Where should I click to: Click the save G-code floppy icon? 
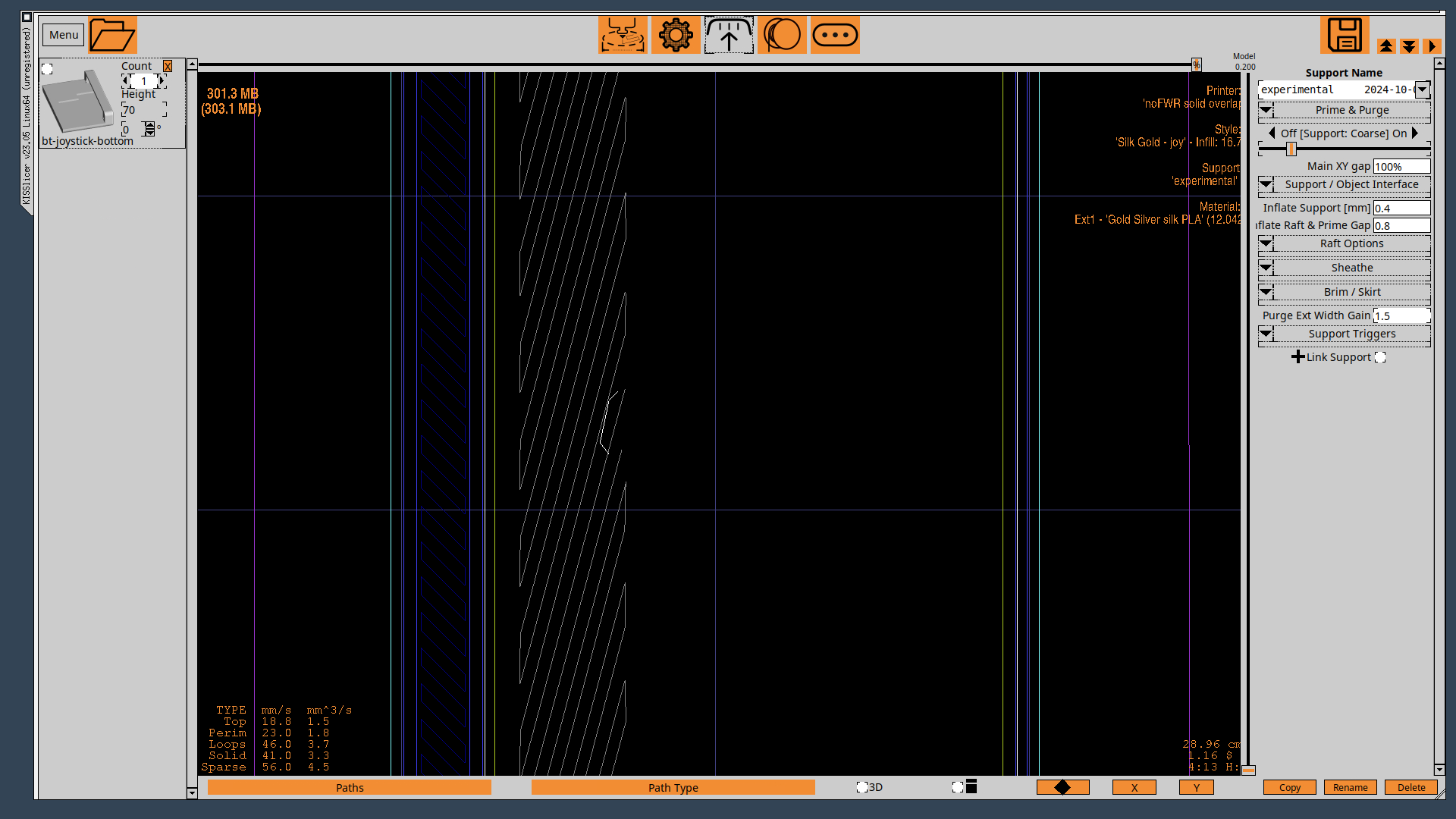(x=1345, y=35)
